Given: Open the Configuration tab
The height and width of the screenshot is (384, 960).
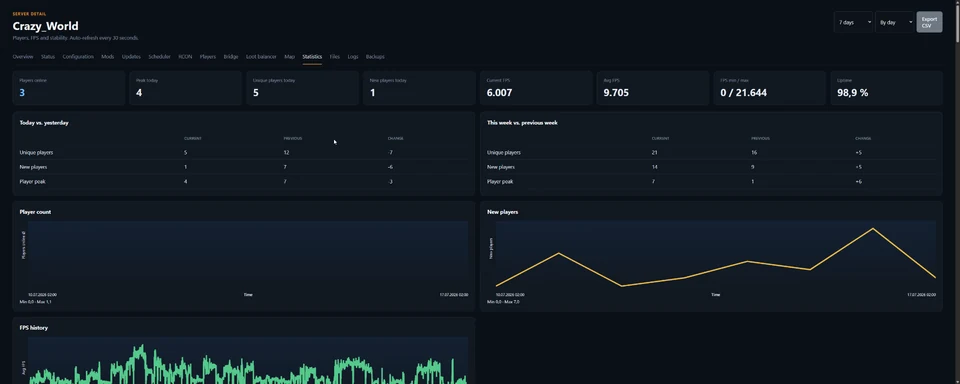Looking at the screenshot, I should tap(78, 56).
